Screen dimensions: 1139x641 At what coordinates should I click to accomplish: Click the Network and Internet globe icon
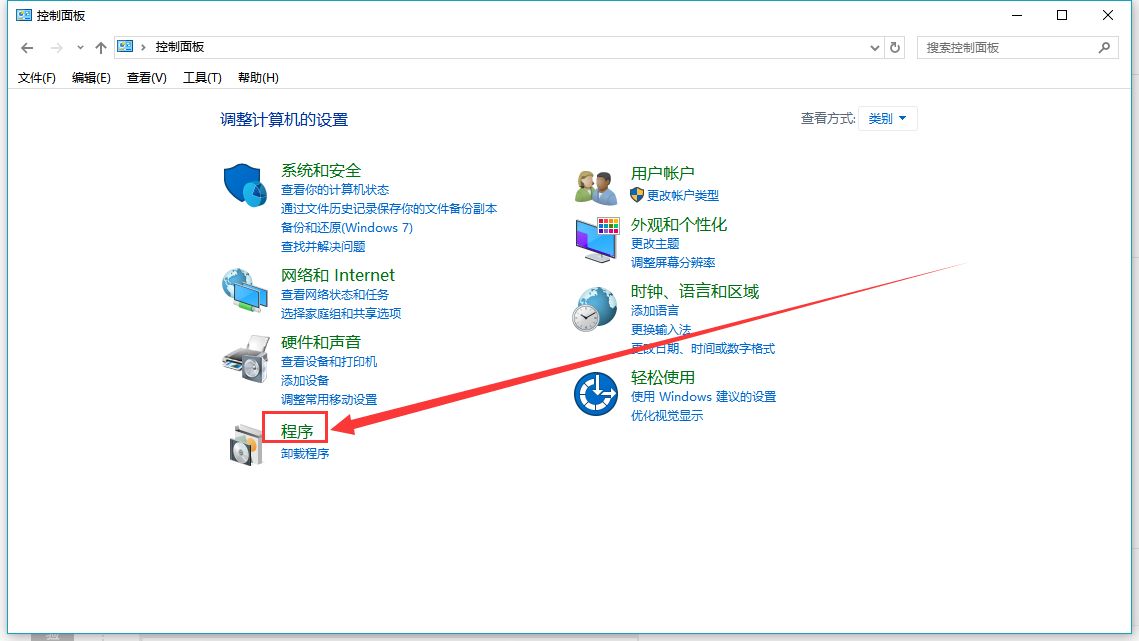[x=245, y=290]
